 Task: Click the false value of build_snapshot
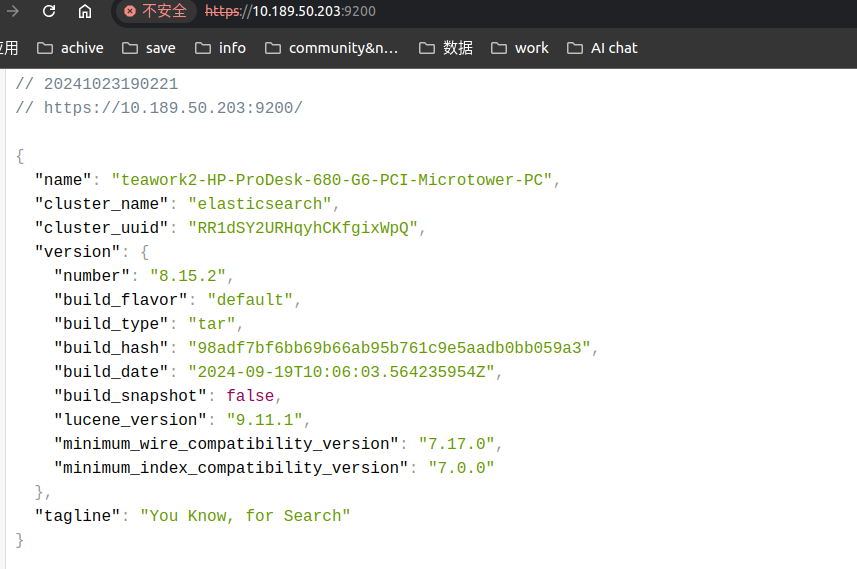(x=249, y=396)
